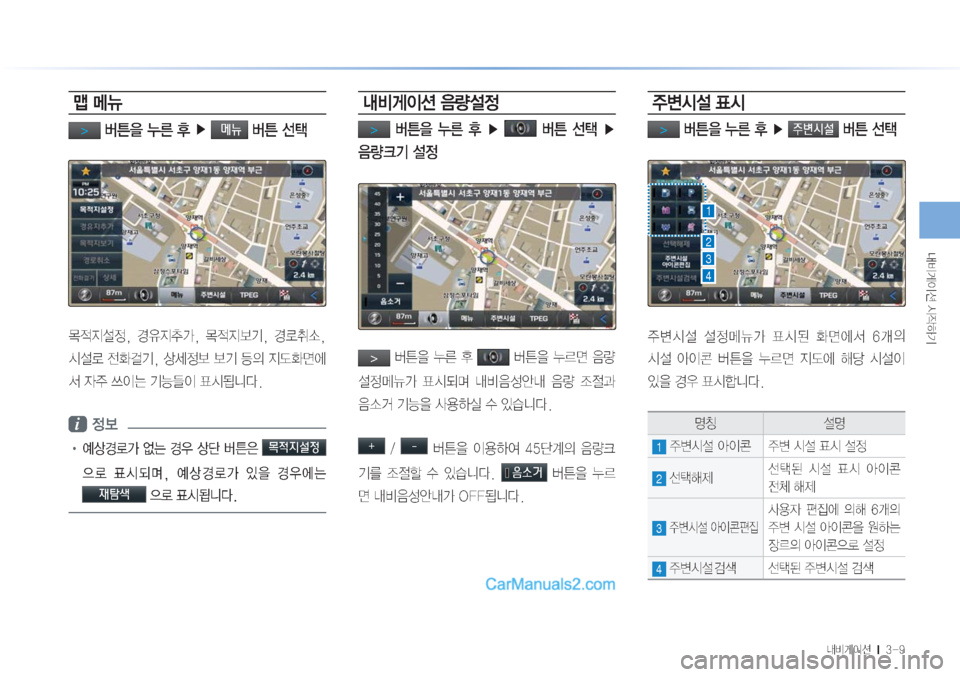Viewport: 960px width, 677px height.
Task: Tap the 0–45 volume level scale
Action: click(377, 240)
